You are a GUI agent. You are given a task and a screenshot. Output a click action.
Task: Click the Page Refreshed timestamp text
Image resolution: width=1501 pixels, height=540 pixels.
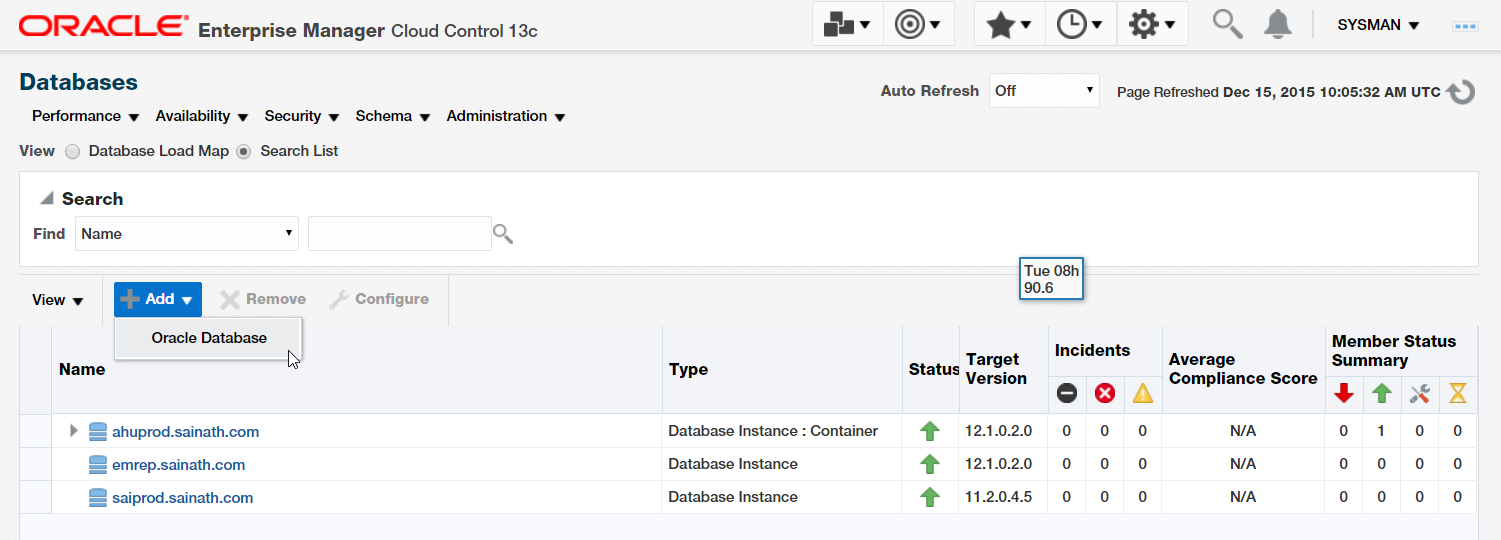1278,92
